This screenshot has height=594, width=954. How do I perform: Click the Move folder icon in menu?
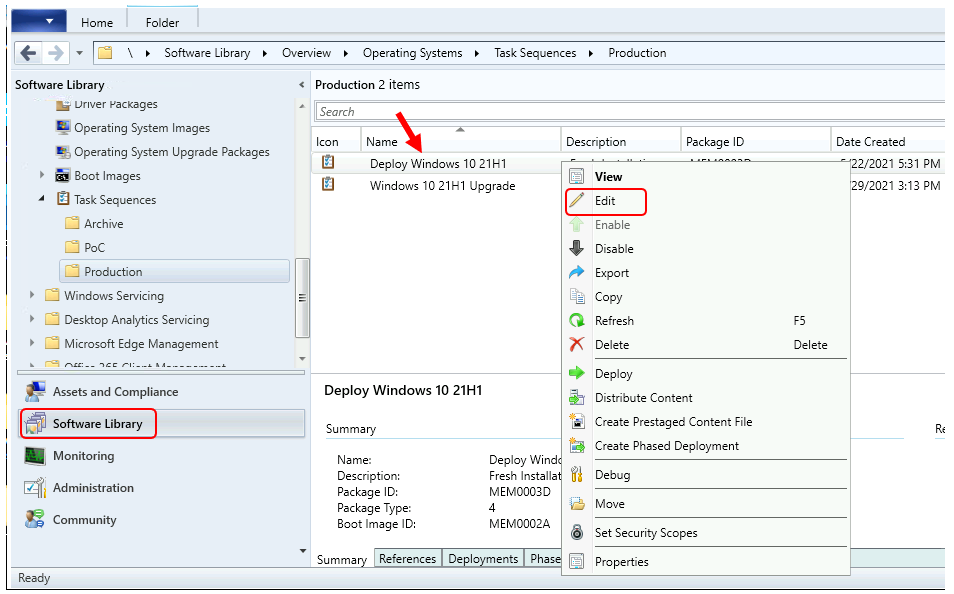[x=576, y=503]
